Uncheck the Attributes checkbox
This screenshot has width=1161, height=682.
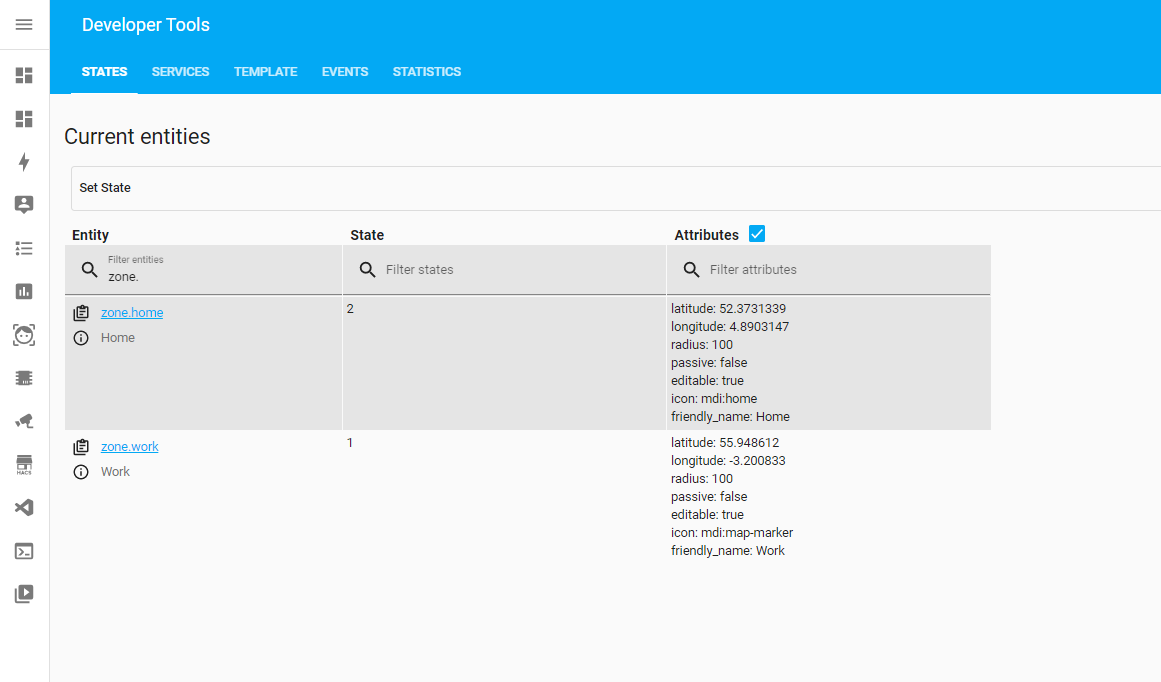757,234
